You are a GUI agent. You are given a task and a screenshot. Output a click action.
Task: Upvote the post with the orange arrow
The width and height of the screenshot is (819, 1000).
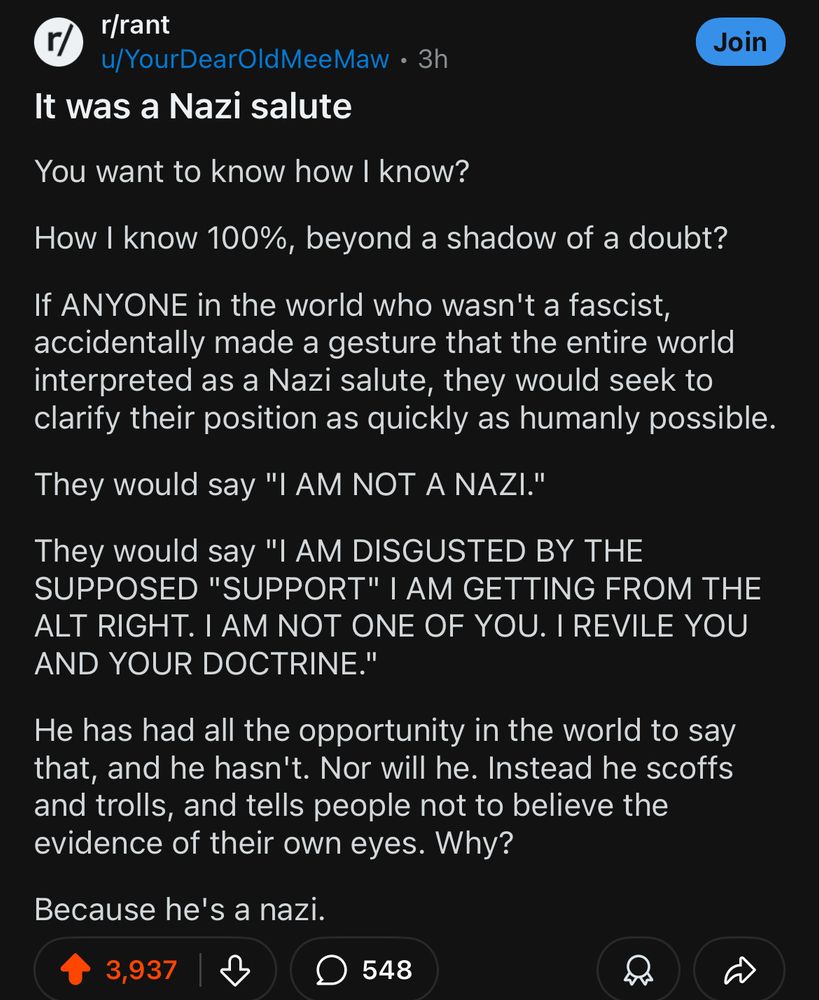click(x=75, y=969)
